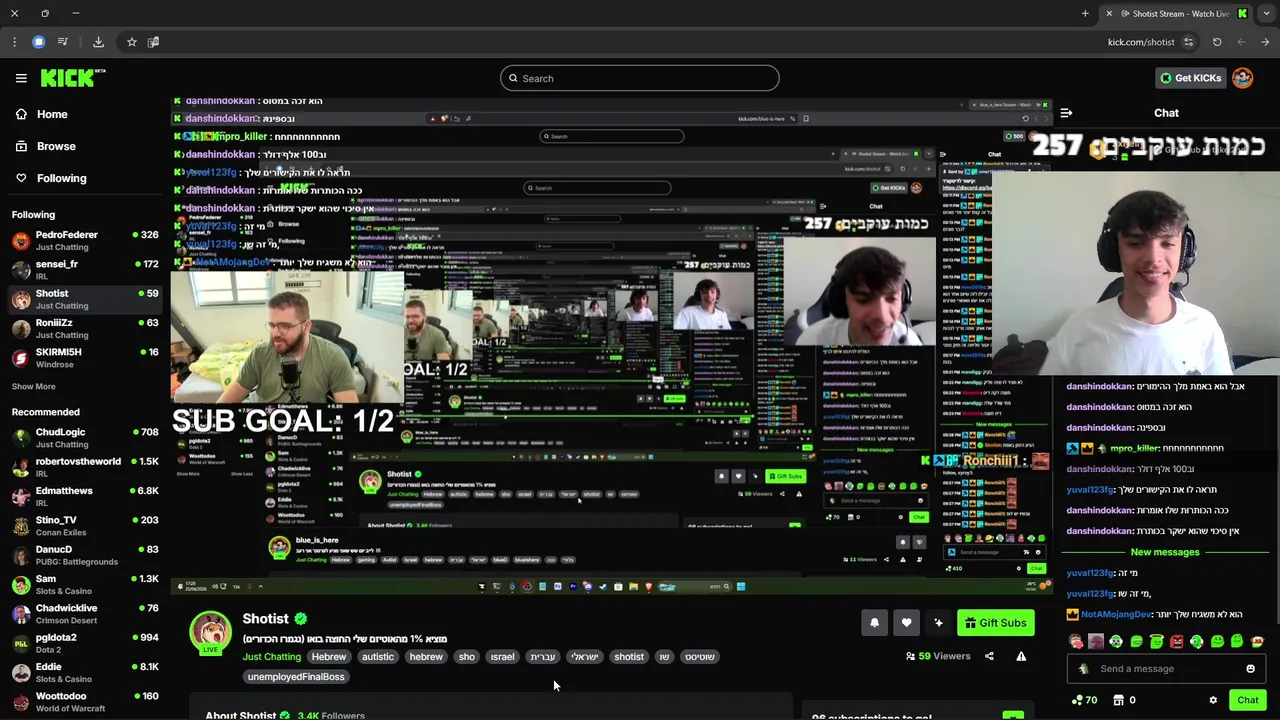Select the 'israel' tag
Screen dimensions: 1280x720
click(x=502, y=657)
